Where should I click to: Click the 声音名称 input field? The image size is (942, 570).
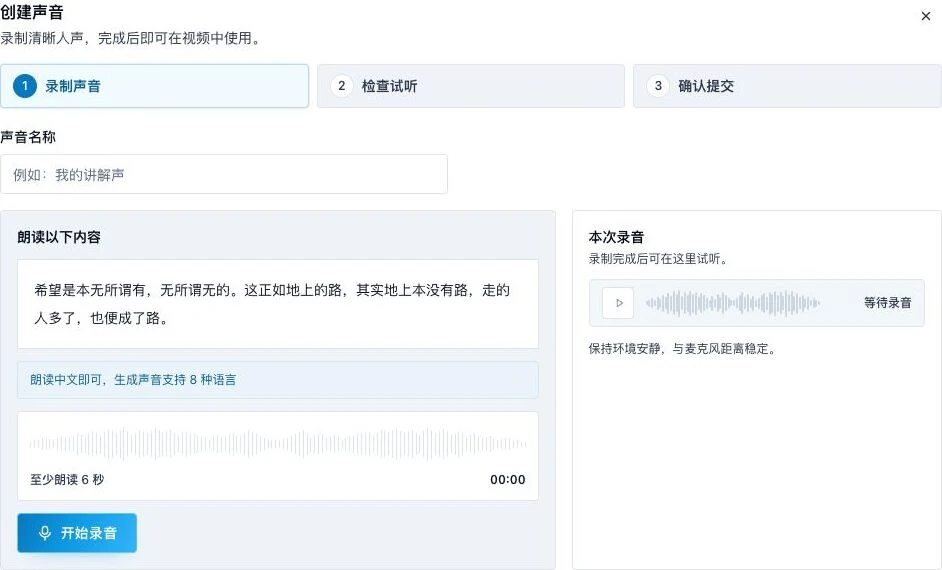223,174
